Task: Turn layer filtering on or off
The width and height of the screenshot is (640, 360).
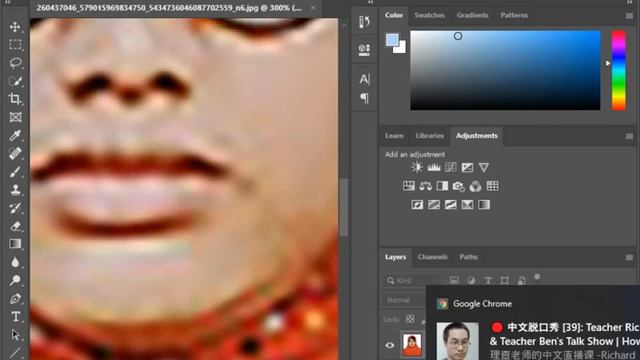Action: [537, 277]
